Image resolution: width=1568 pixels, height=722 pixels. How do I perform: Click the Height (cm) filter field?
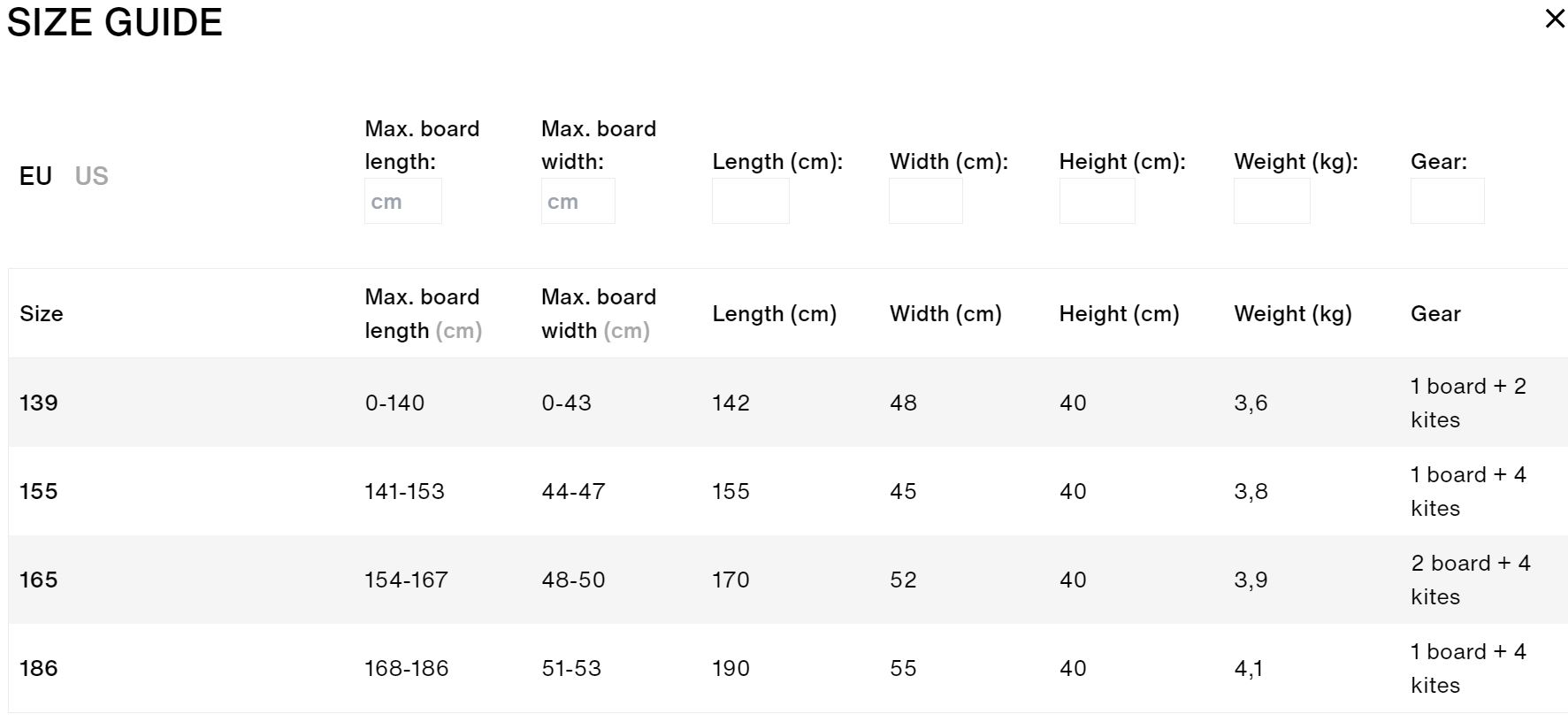(x=1097, y=201)
